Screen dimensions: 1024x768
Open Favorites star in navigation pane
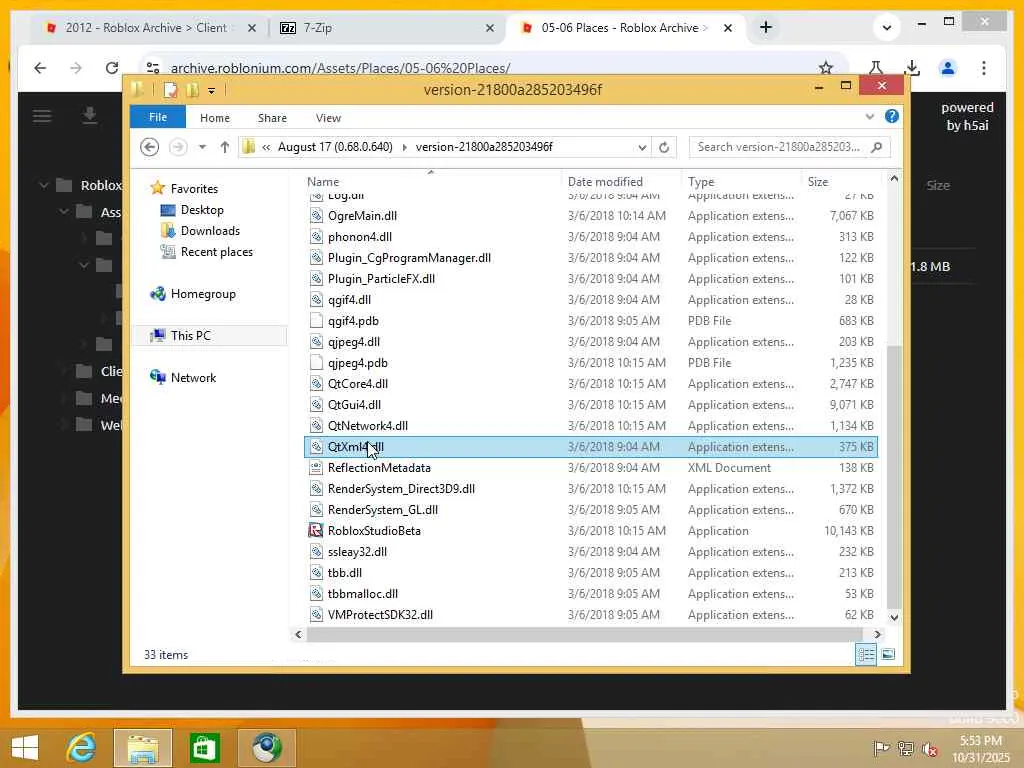157,188
